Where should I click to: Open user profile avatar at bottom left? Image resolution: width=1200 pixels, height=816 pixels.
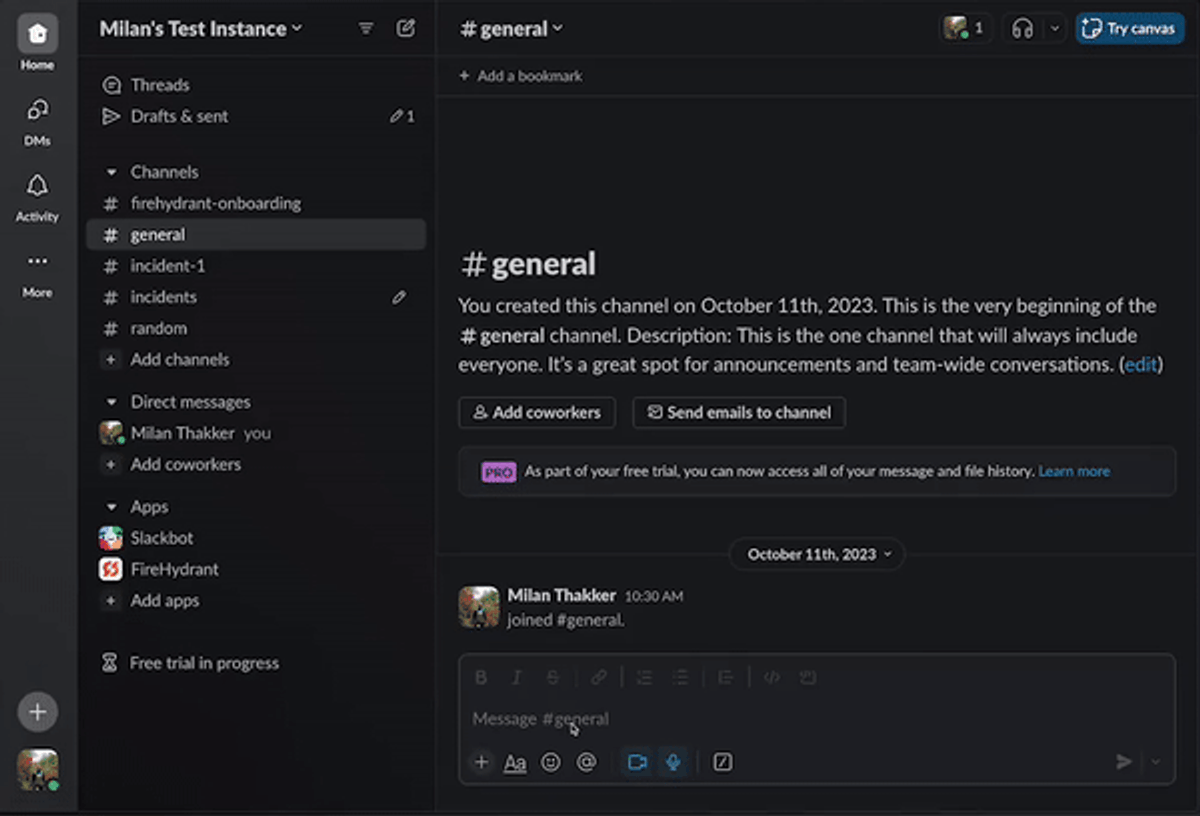(37, 770)
